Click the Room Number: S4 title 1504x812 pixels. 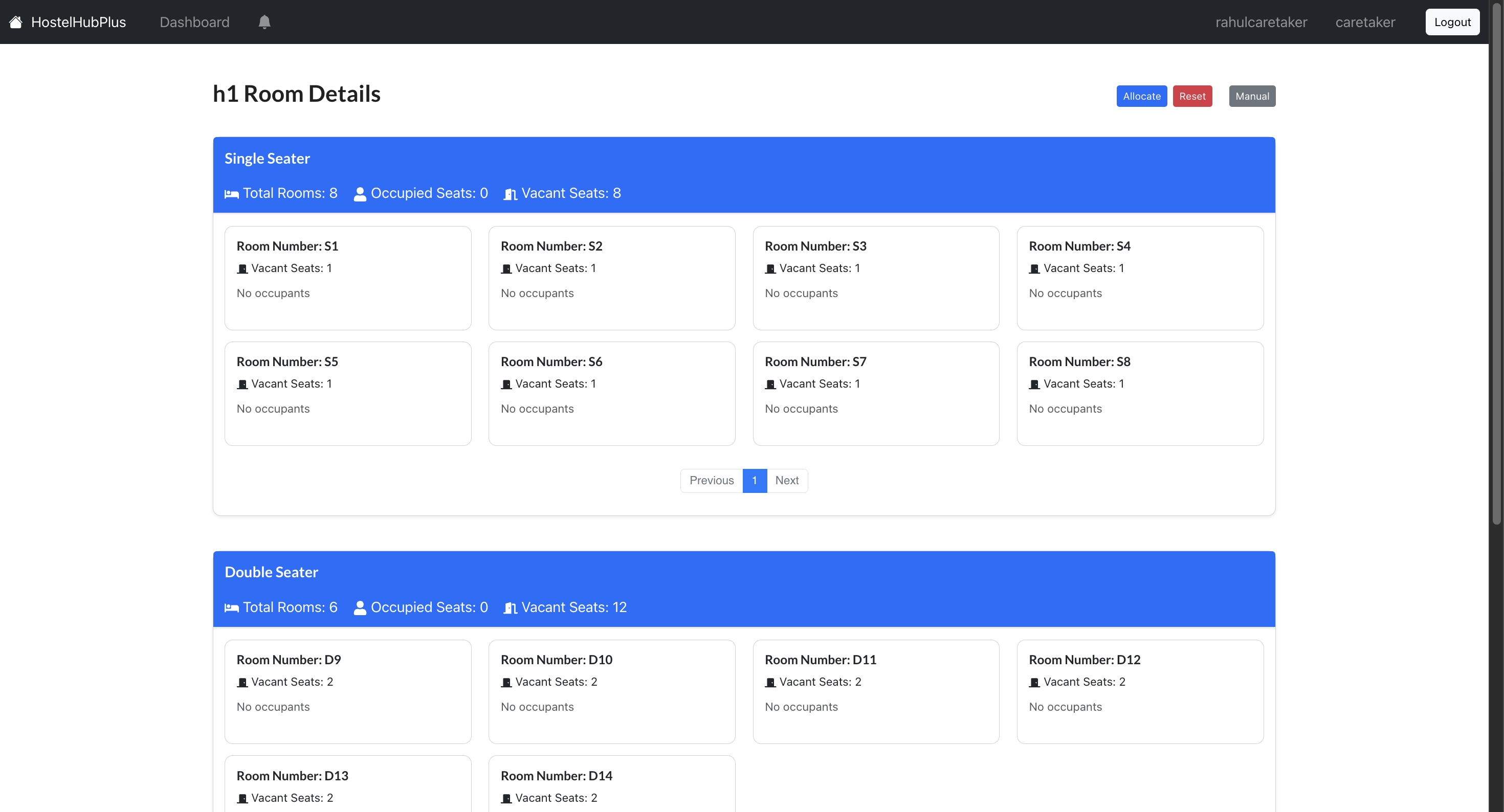(1079, 246)
